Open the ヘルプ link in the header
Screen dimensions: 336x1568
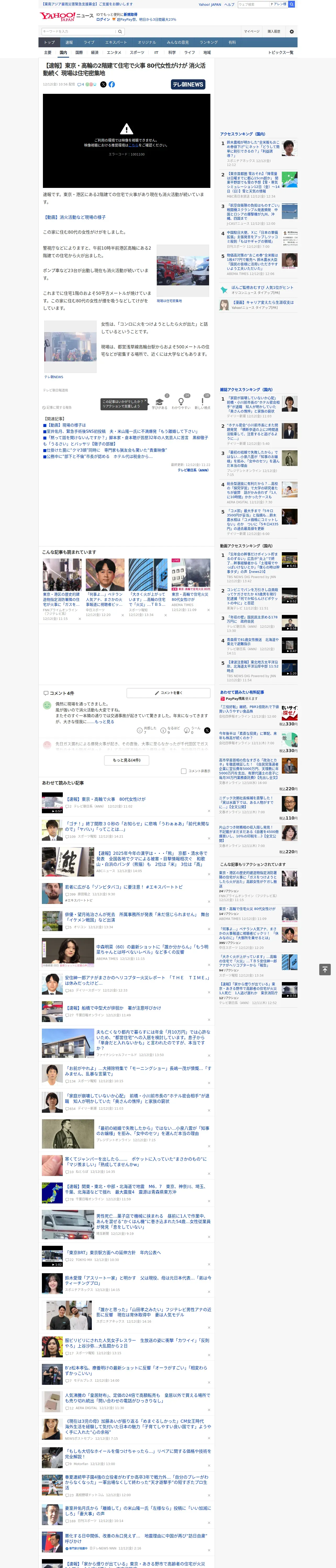[x=229, y=4]
